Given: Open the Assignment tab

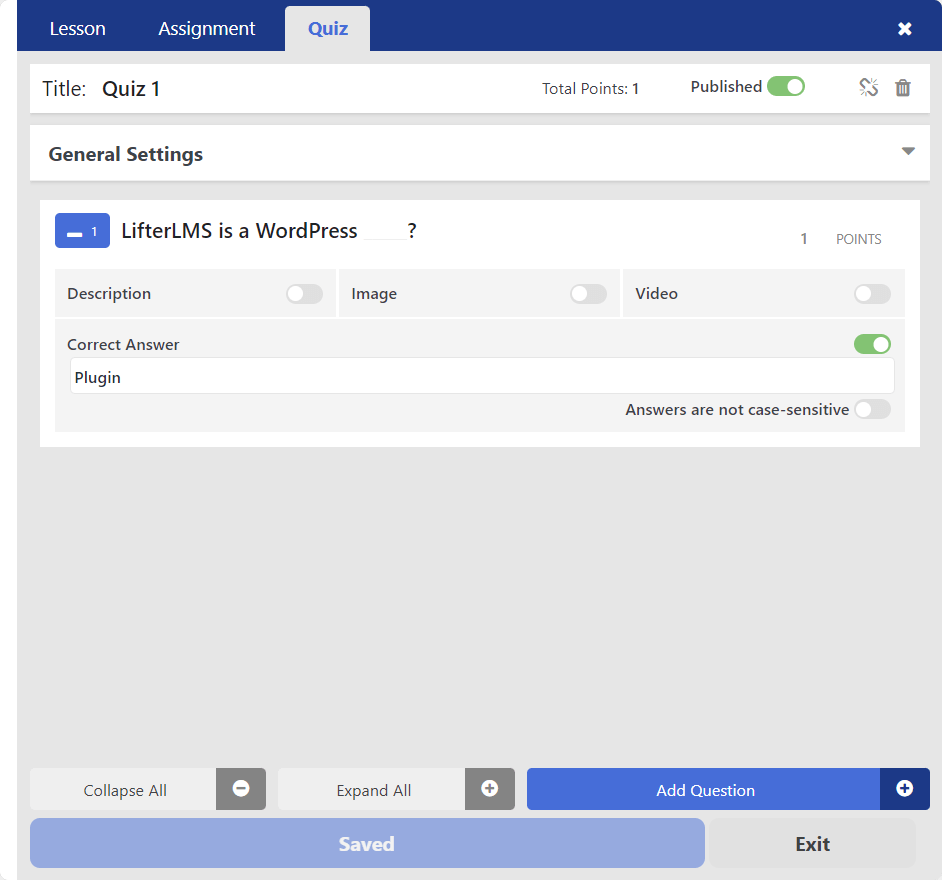Looking at the screenshot, I should [207, 29].
